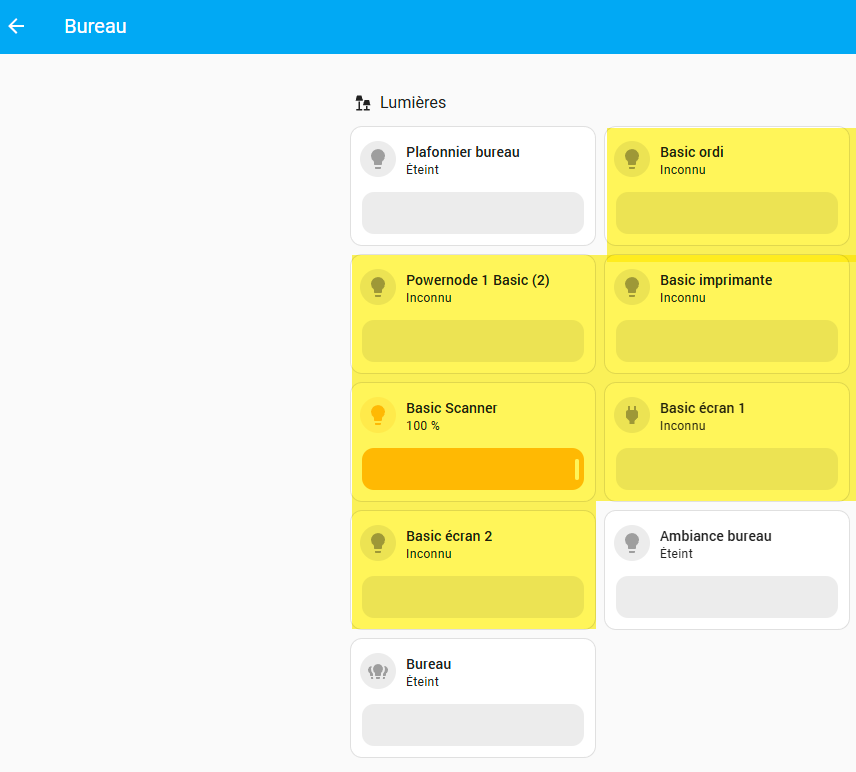Click the Plafonnier bureau brightness slider
The width and height of the screenshot is (856, 772).
pos(472,213)
